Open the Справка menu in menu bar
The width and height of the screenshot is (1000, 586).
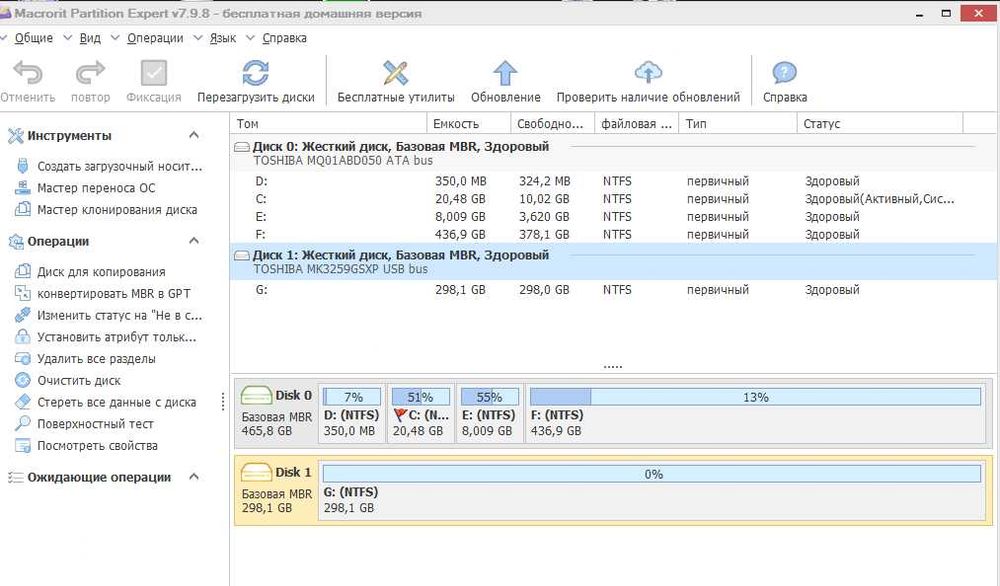(x=284, y=38)
